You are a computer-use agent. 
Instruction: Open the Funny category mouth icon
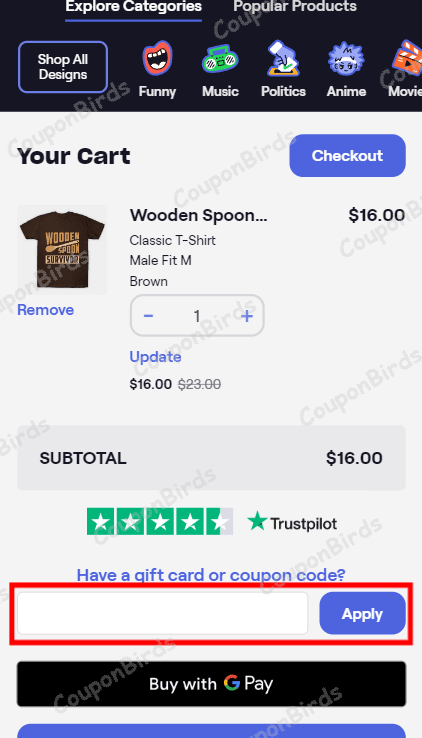point(158,58)
